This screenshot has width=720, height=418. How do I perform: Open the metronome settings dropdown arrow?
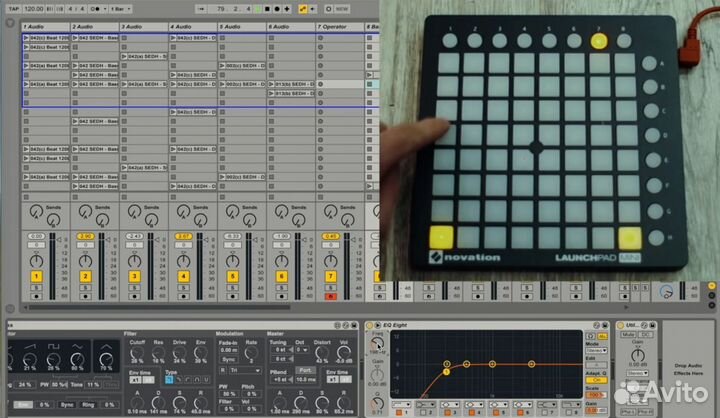[105, 9]
